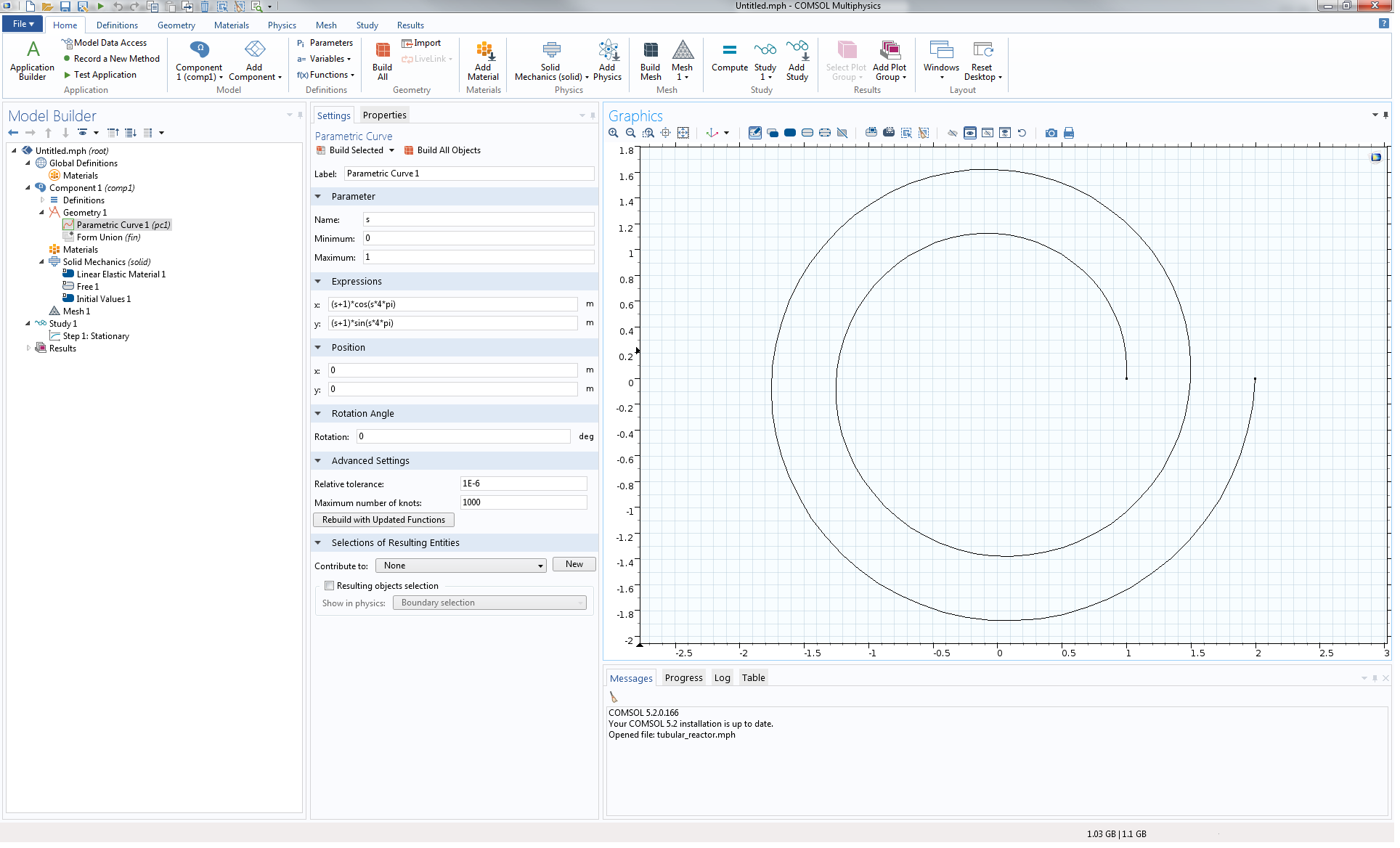Image resolution: width=1400 pixels, height=848 pixels.
Task: Click the Build Mesh icon
Action: tap(651, 60)
